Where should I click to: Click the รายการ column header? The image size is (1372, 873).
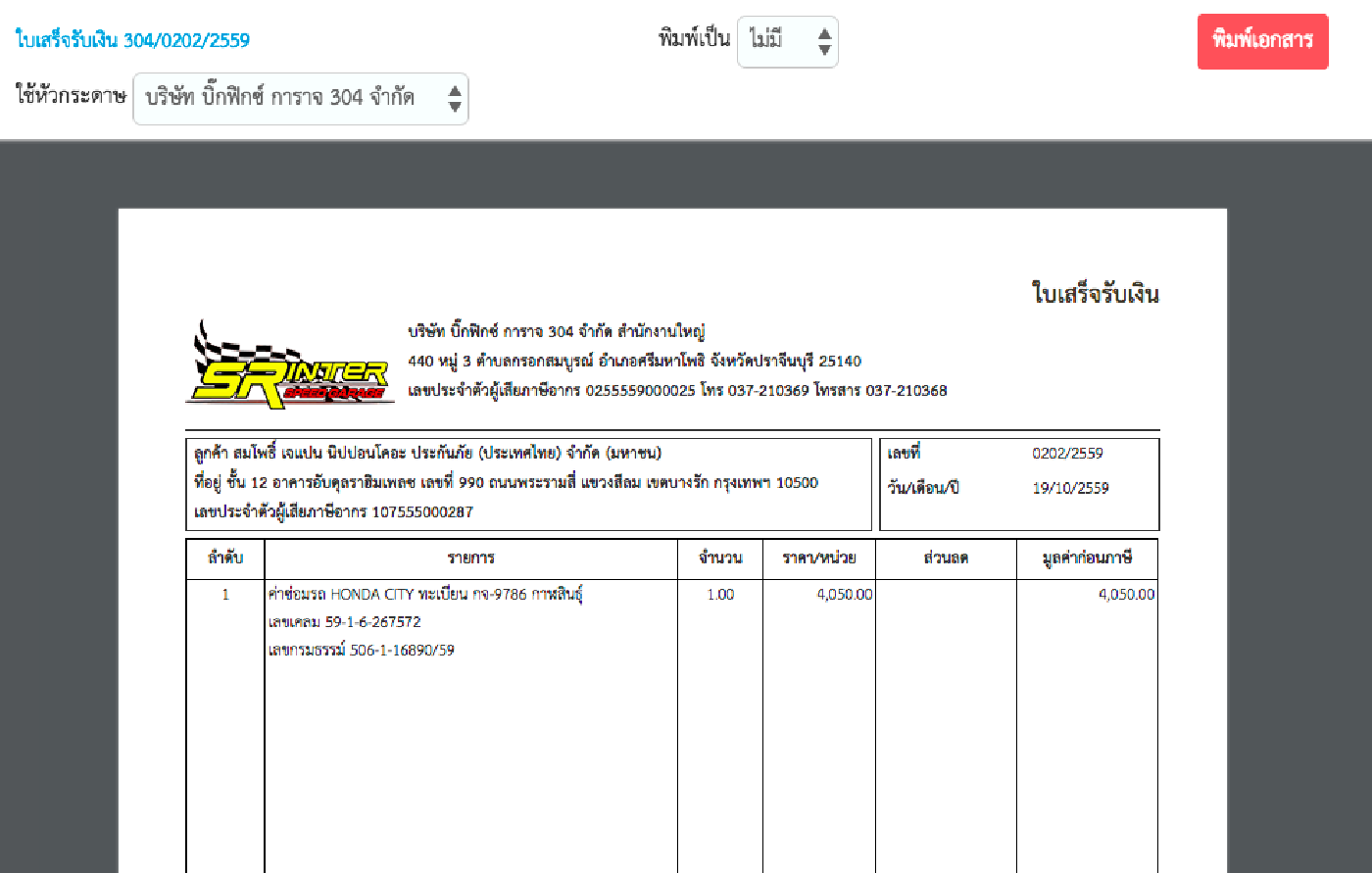471,558
